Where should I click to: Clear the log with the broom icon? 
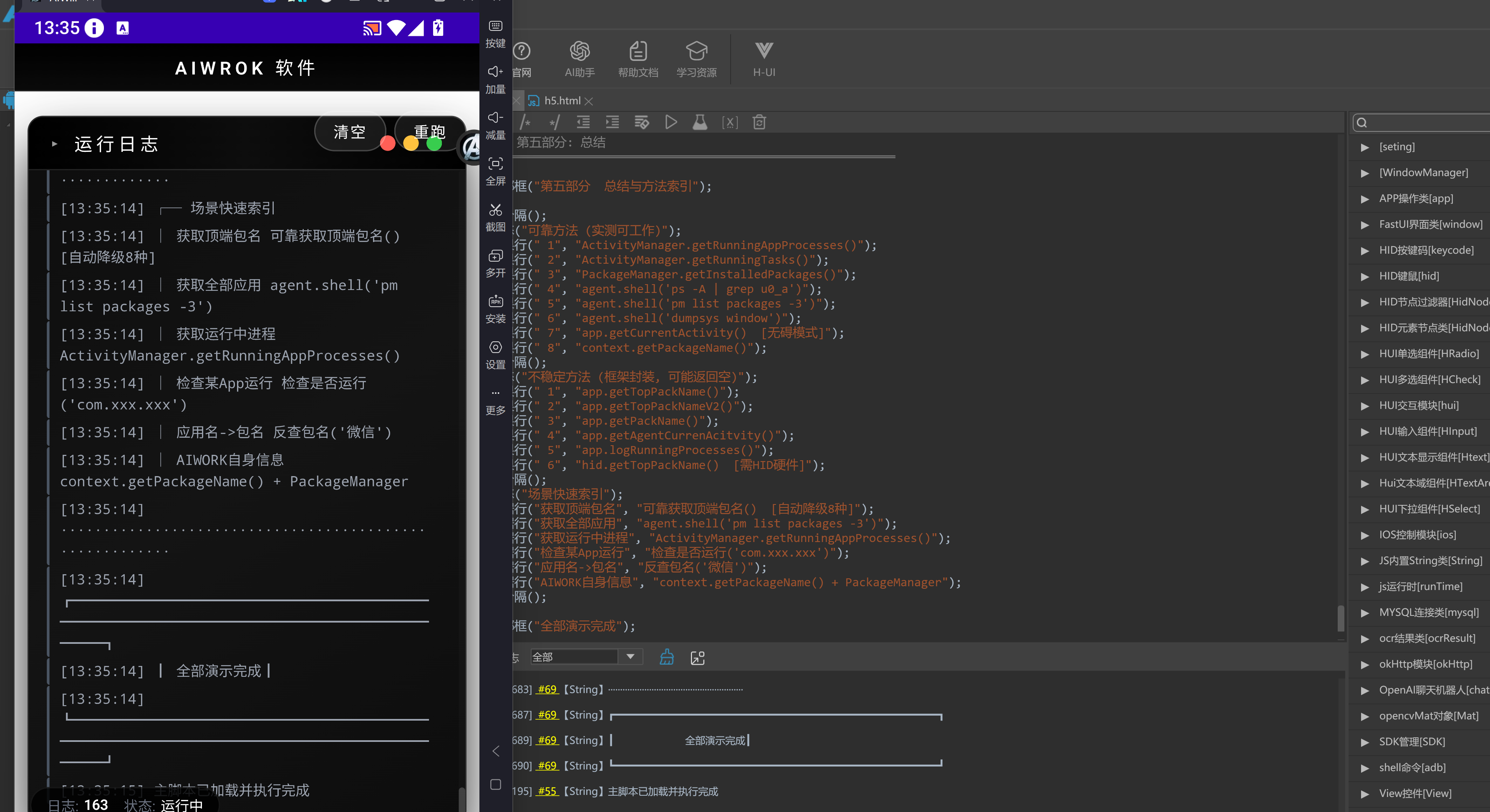click(666, 657)
